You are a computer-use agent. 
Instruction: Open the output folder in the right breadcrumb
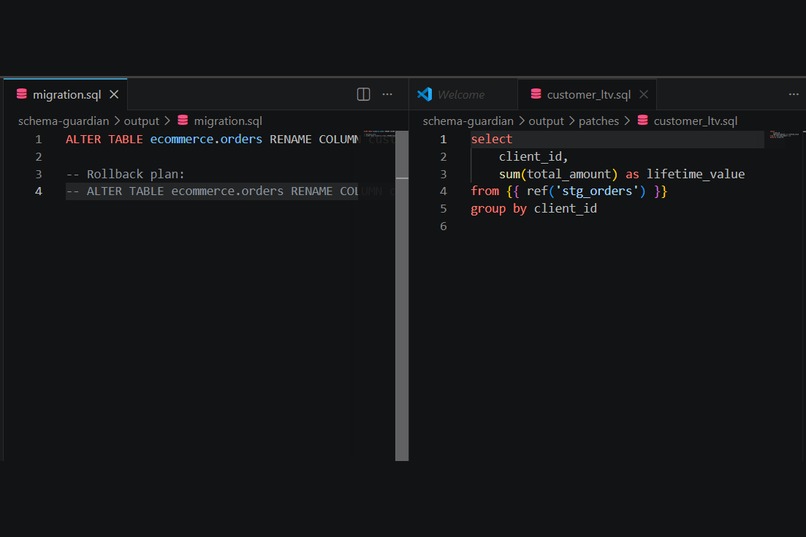546,121
